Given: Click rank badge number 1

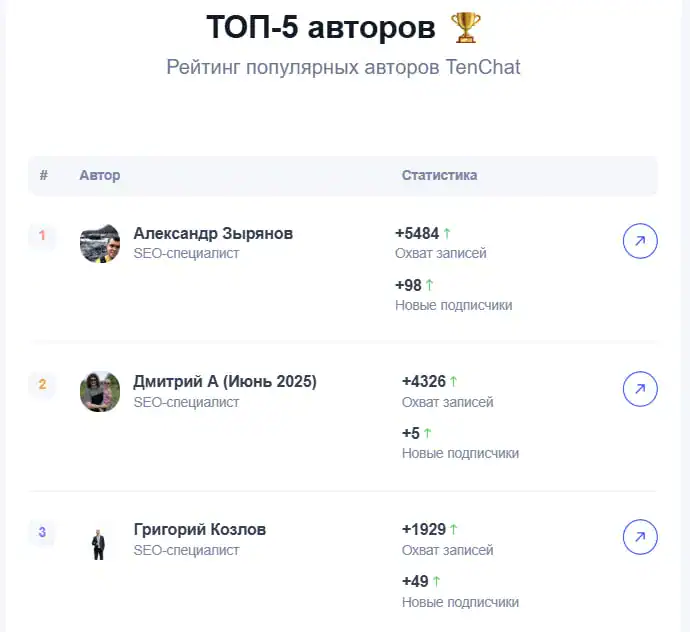Looking at the screenshot, I should (x=42, y=236).
